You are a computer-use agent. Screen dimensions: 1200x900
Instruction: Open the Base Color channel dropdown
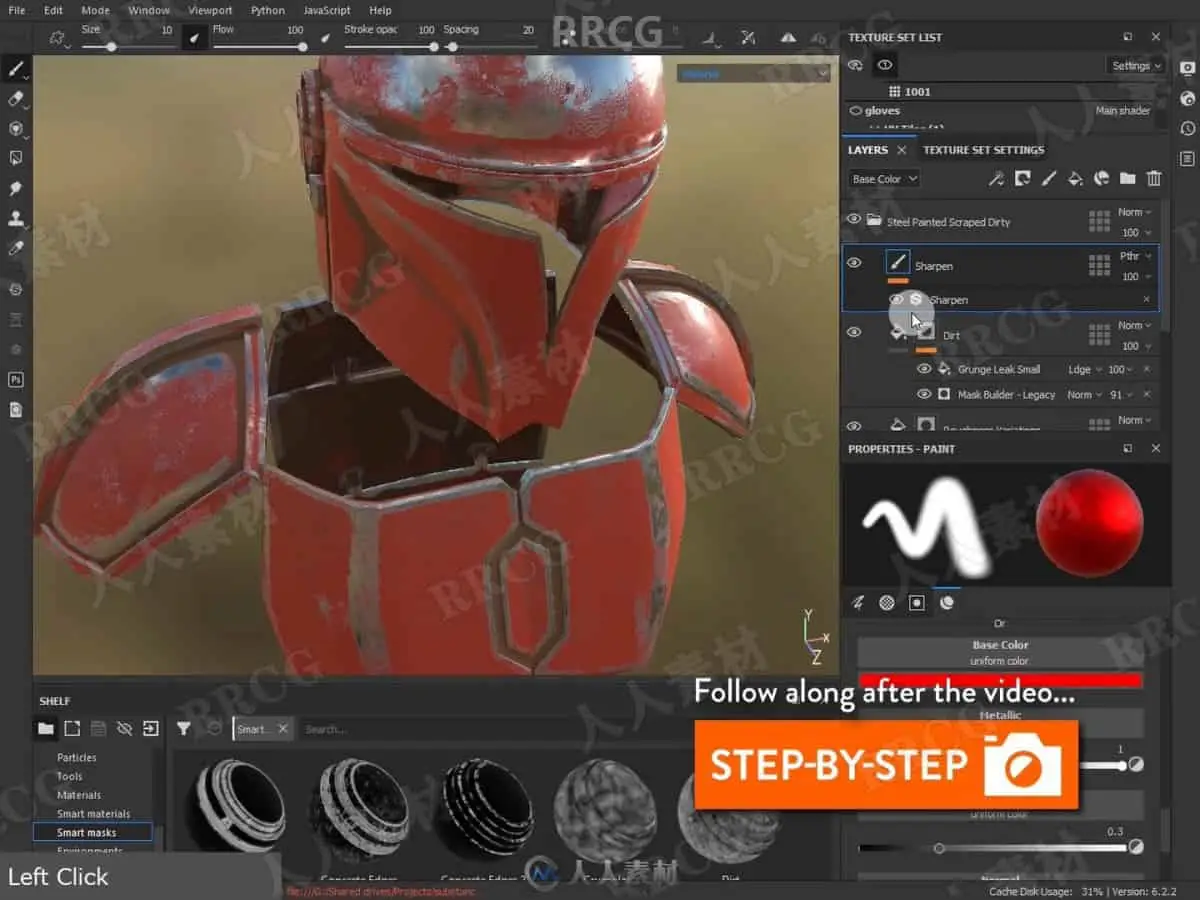pos(884,179)
